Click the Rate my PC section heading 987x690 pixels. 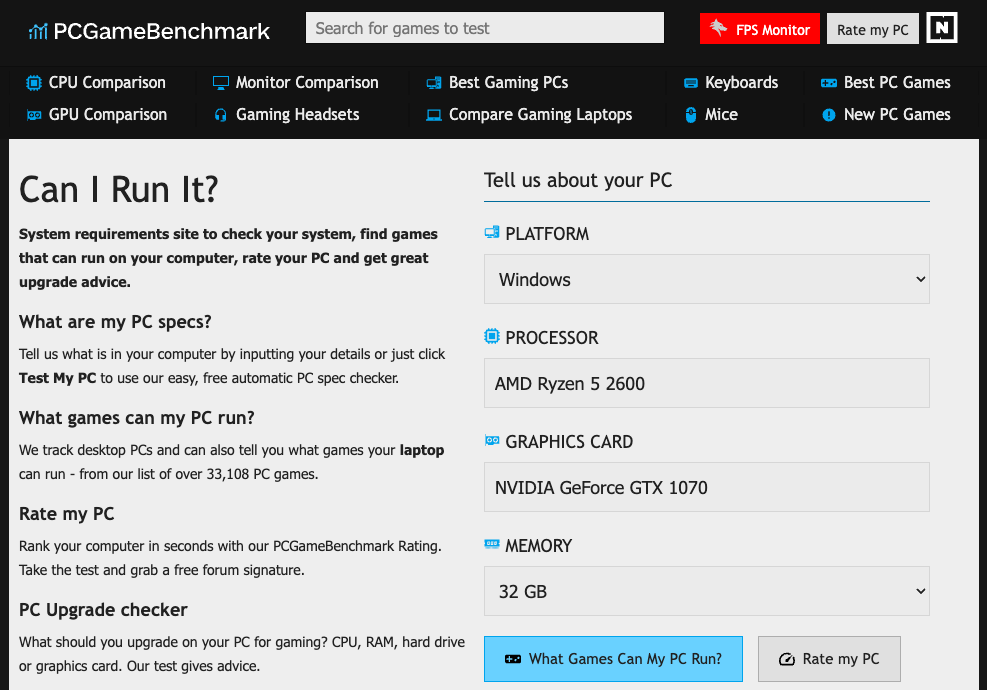[67, 514]
